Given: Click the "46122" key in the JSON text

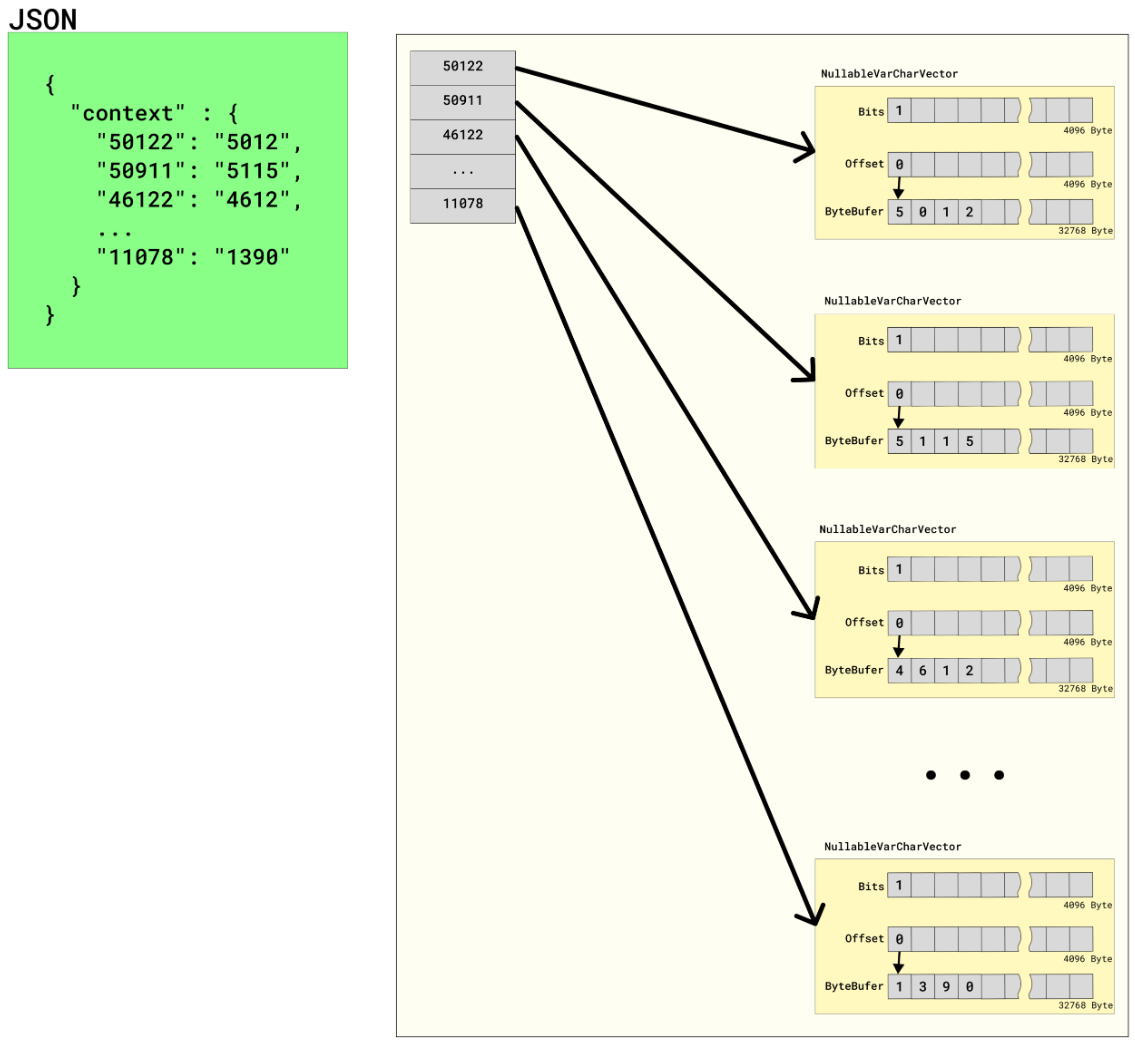Looking at the screenshot, I should click(142, 199).
